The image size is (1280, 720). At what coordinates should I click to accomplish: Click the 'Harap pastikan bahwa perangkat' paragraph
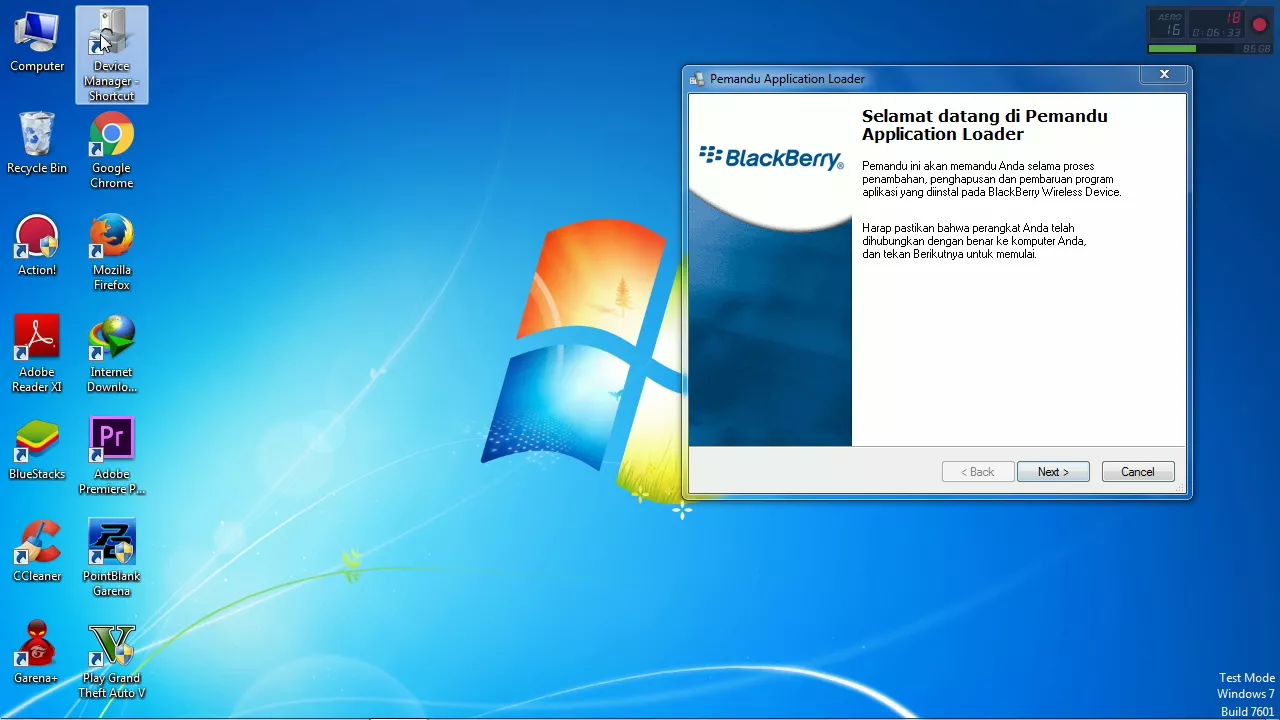(x=974, y=241)
